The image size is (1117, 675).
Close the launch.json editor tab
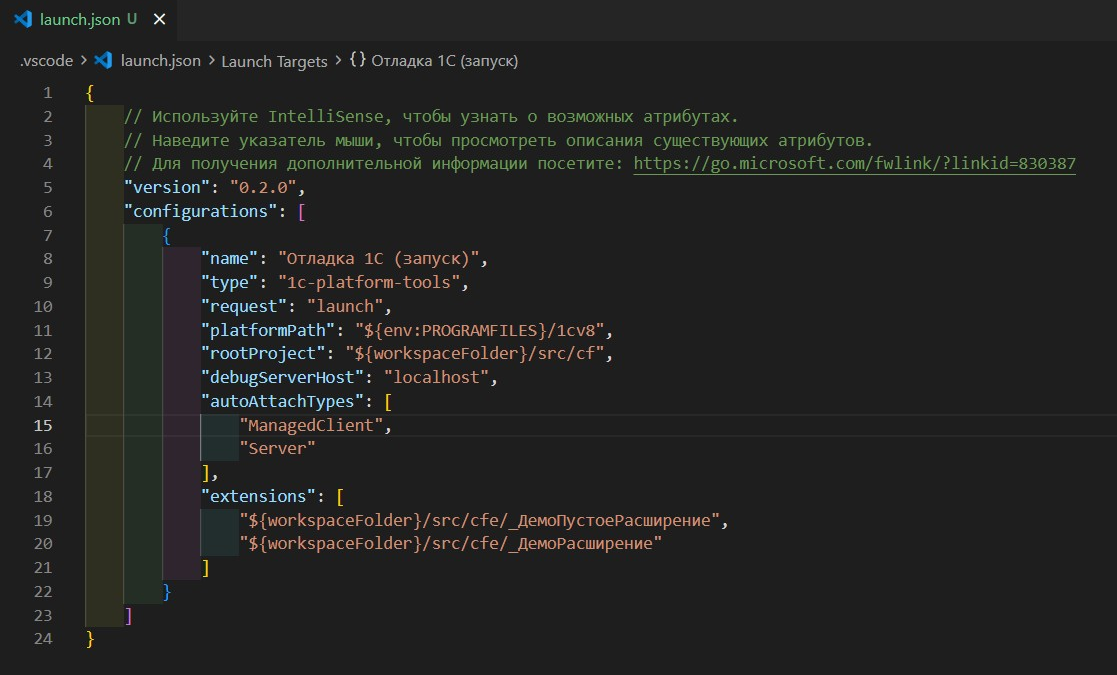pos(160,19)
